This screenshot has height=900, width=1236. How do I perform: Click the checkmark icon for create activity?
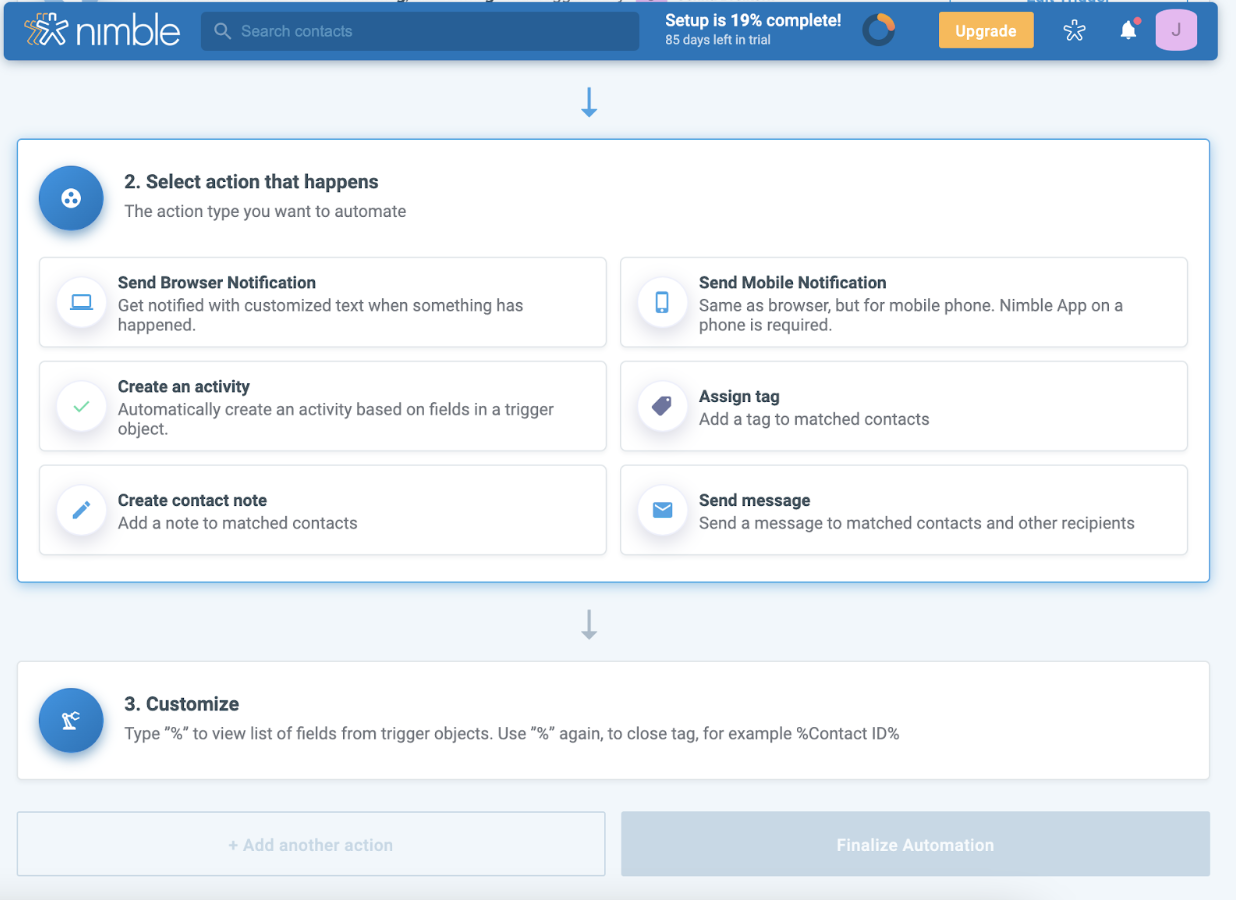[x=82, y=407]
